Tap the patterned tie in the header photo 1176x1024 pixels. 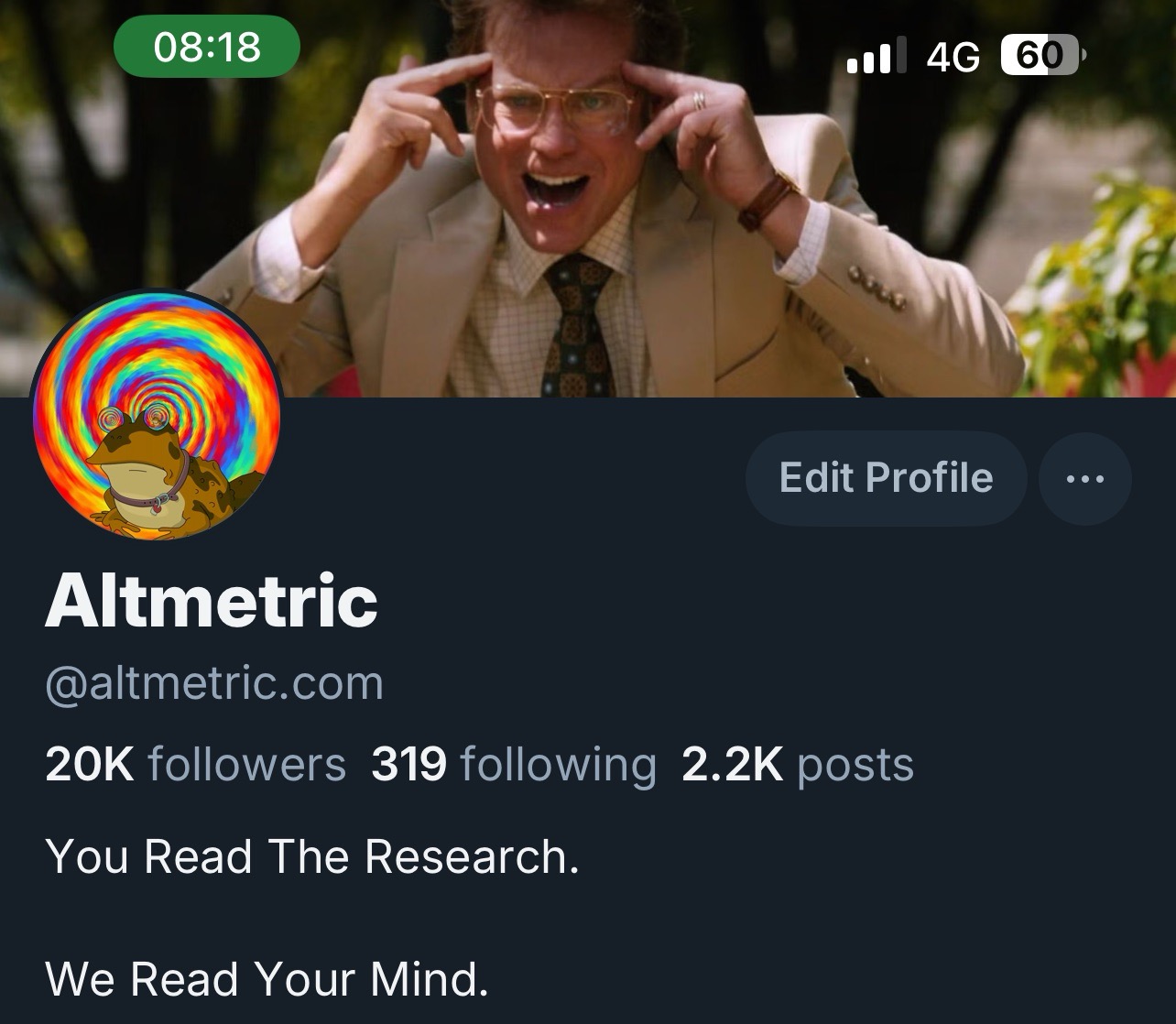[577, 323]
